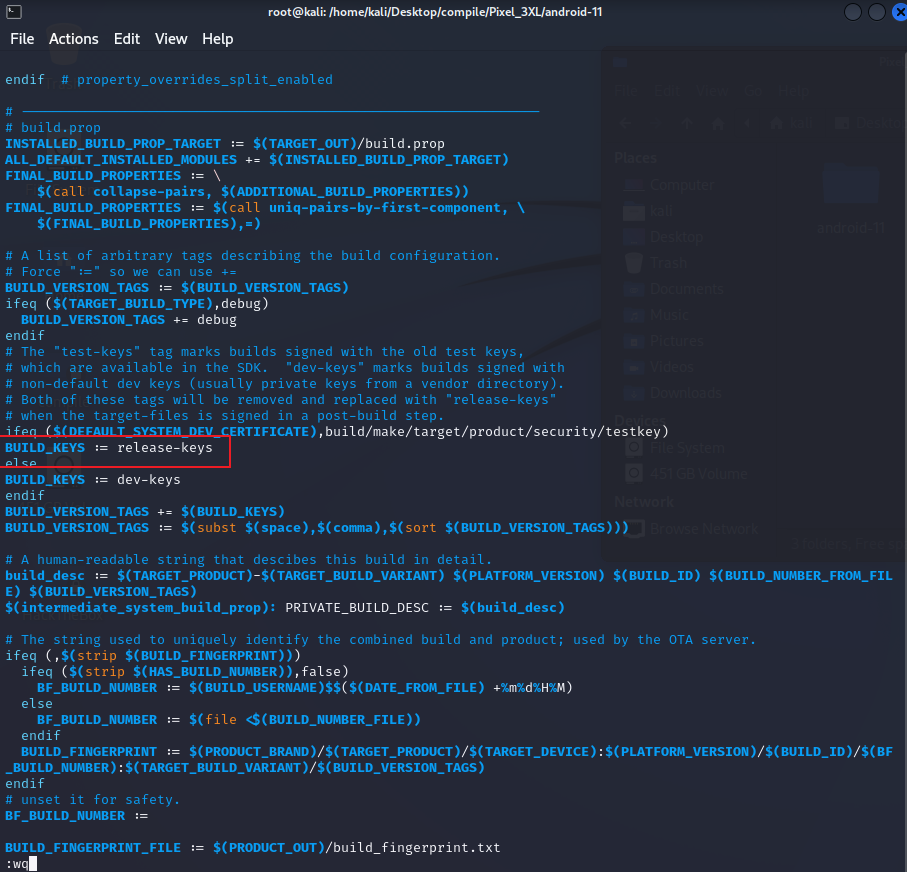This screenshot has height=872, width=907.
Task: Click the Home icon in file manager toolbar
Action: (717, 123)
